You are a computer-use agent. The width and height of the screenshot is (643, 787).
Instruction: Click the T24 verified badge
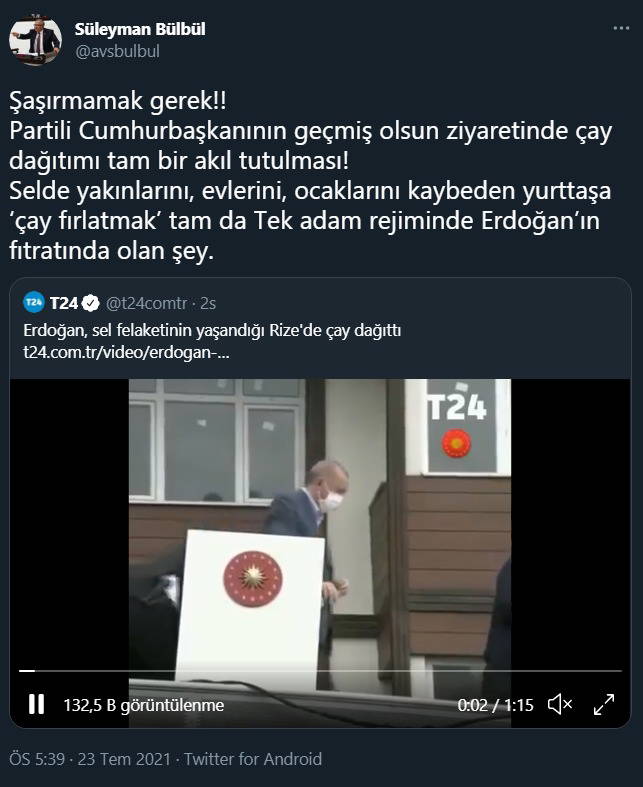click(x=90, y=303)
